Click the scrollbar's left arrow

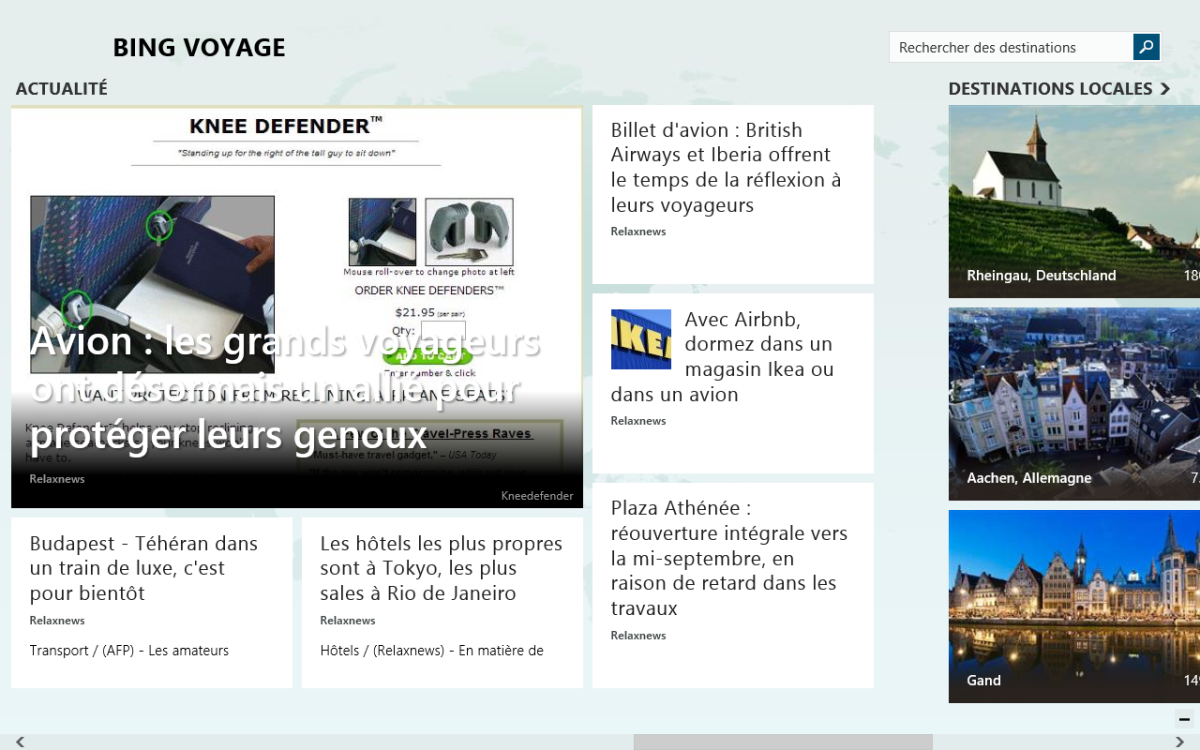click(19, 742)
